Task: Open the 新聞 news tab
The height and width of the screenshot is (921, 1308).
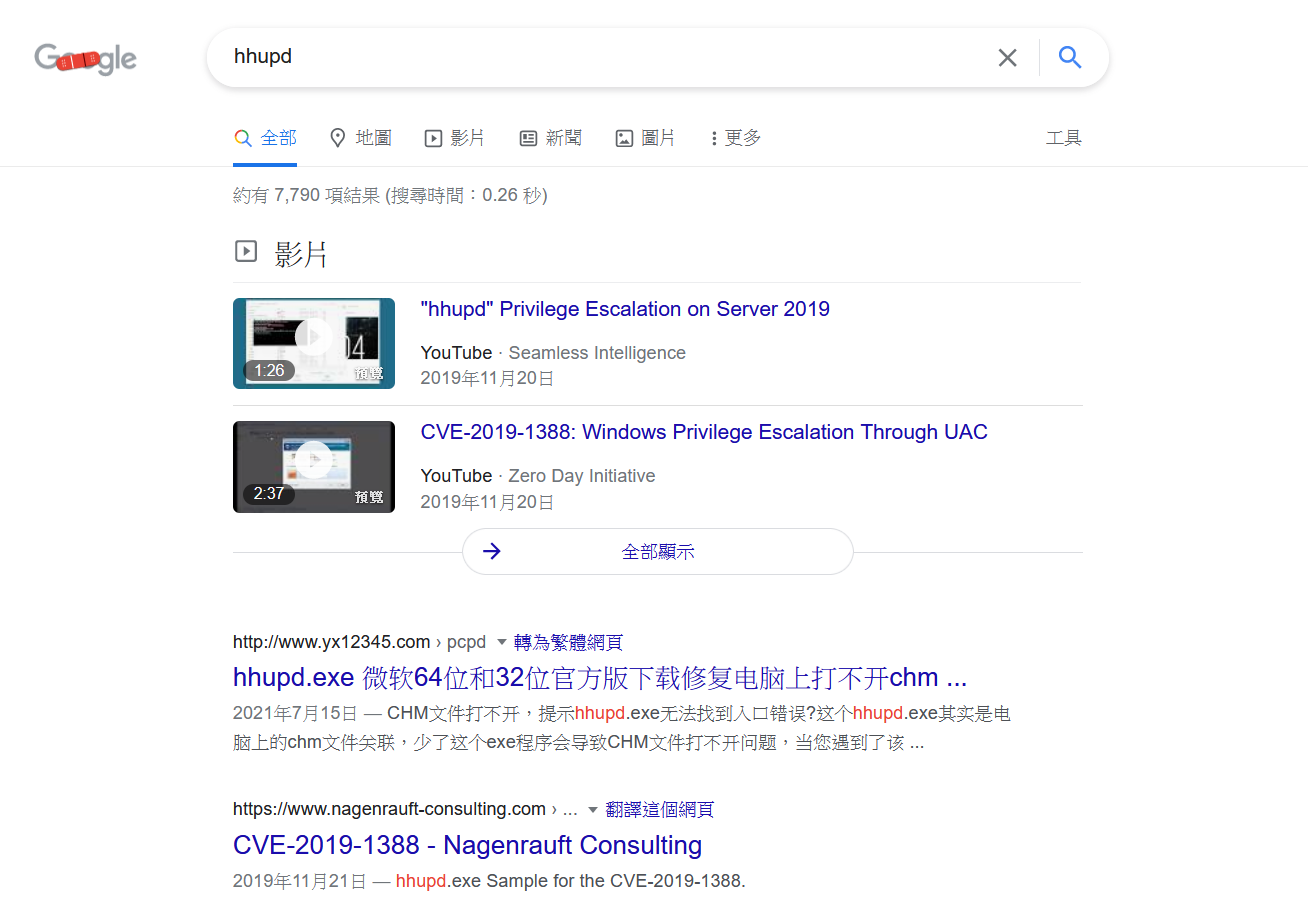Action: point(550,138)
